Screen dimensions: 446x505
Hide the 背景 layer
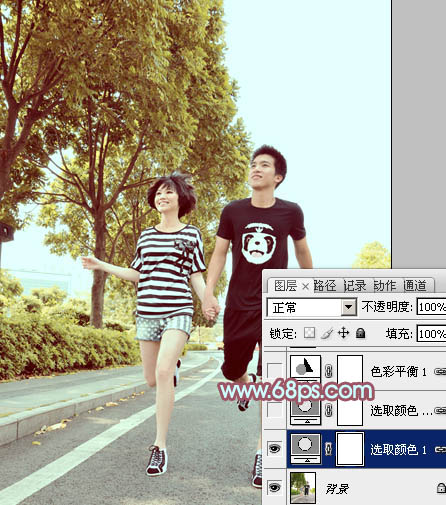click(274, 488)
